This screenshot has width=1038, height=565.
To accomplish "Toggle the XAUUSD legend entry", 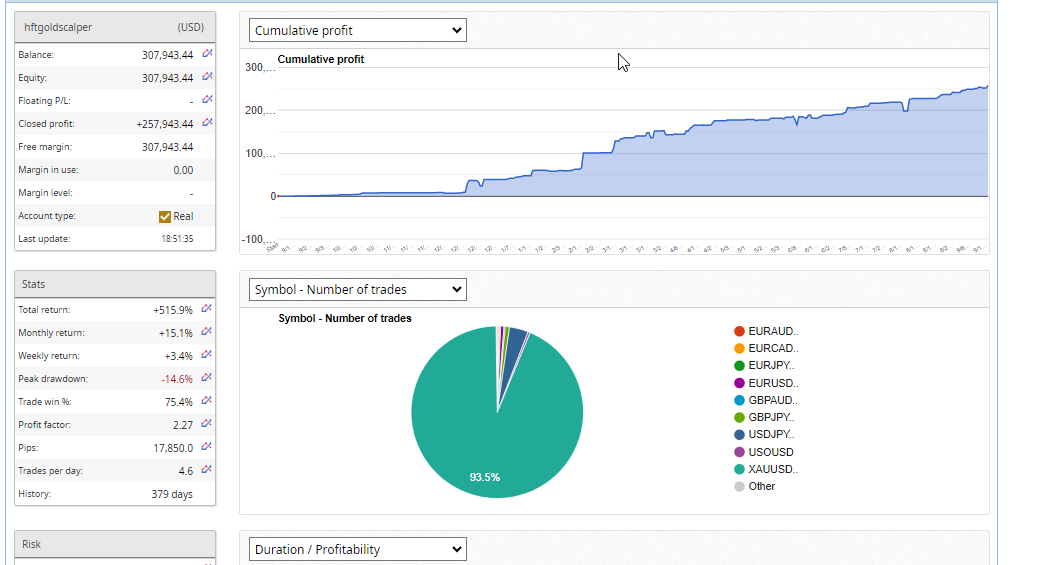I will click(x=772, y=469).
